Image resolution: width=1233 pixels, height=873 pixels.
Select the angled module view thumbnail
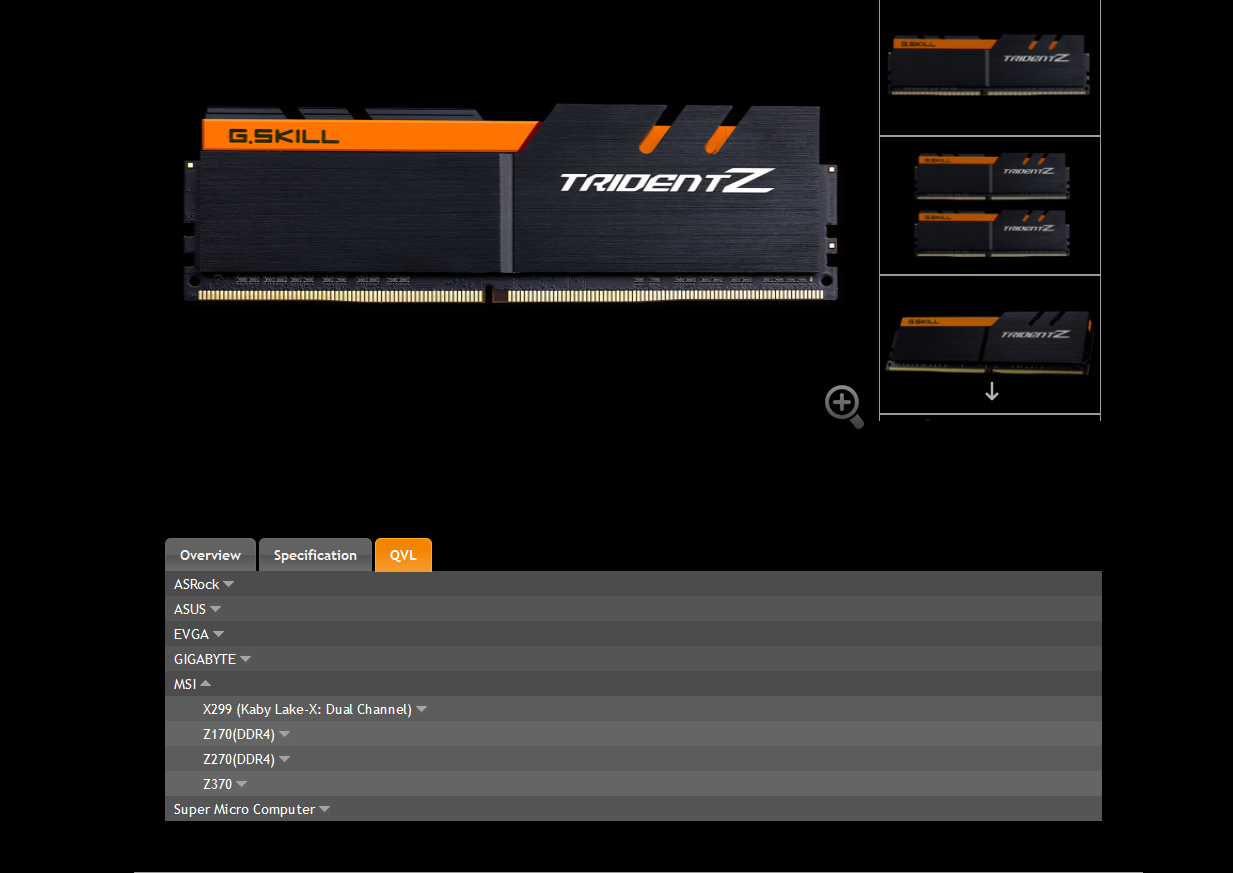click(x=990, y=344)
